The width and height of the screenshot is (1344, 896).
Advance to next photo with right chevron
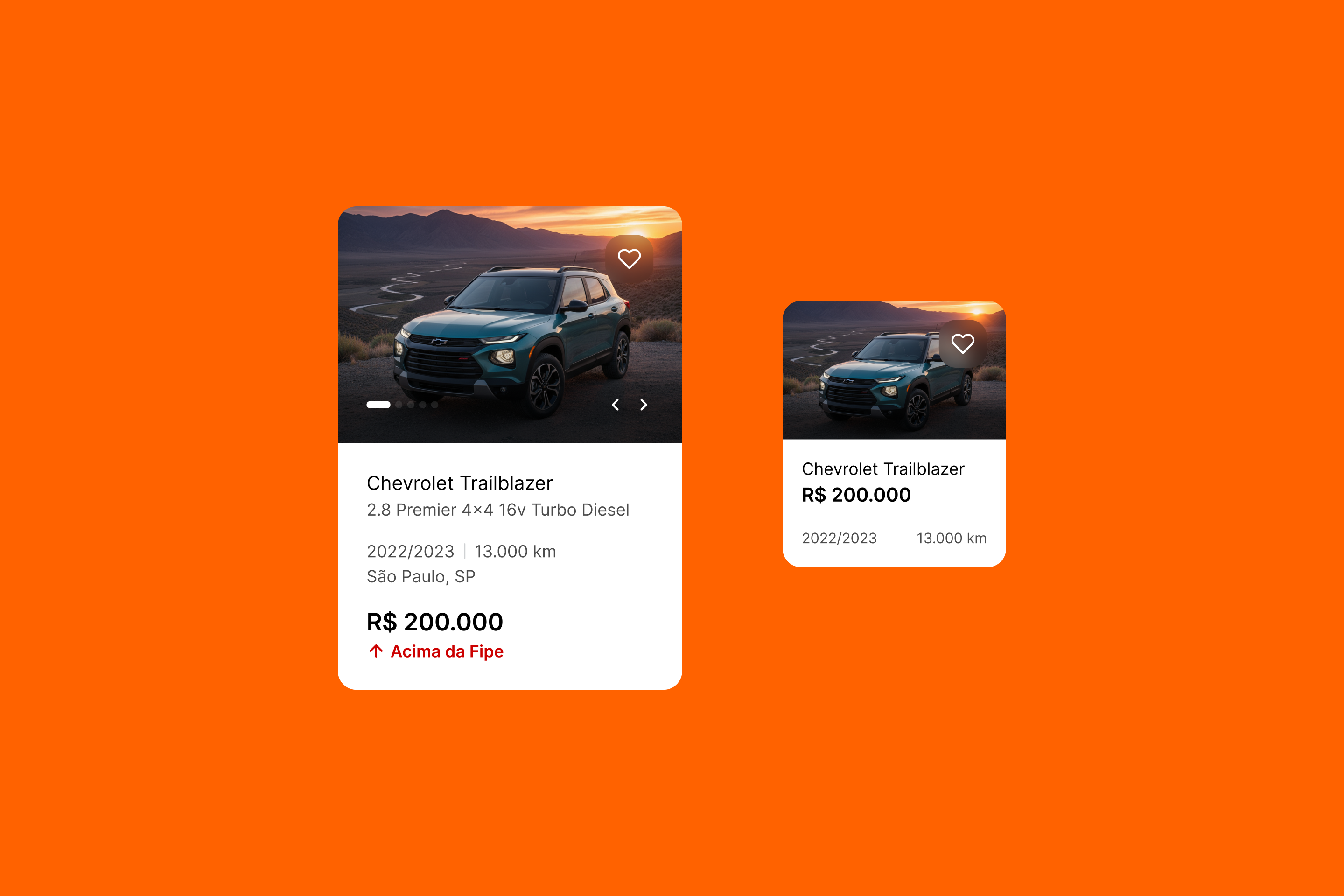[x=644, y=405]
